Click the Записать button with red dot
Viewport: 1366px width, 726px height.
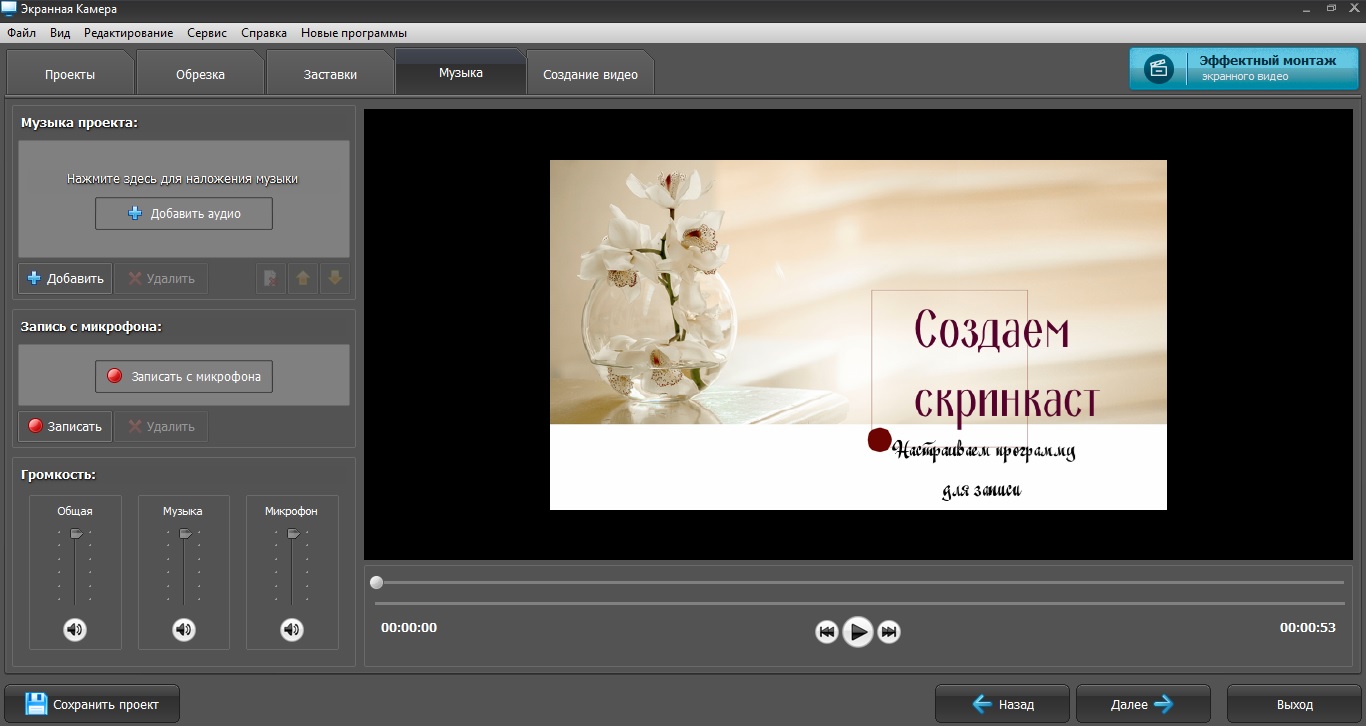65,426
